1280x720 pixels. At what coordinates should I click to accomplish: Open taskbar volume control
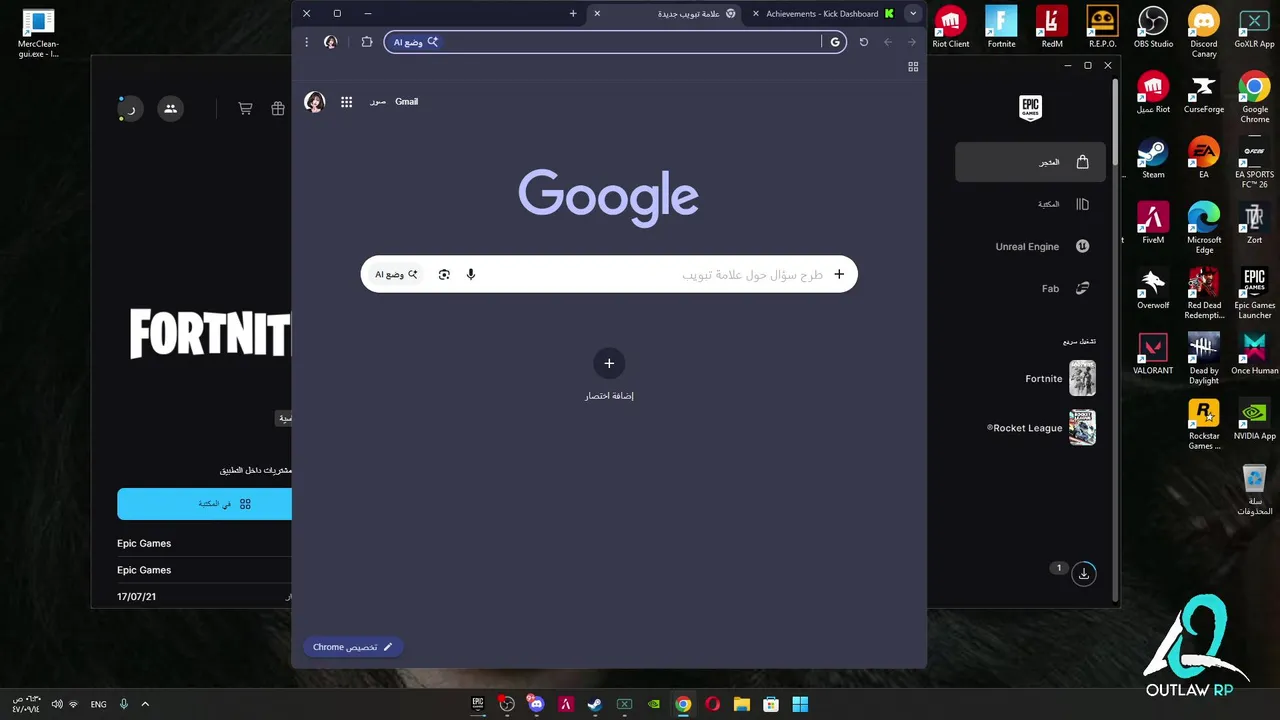coord(56,704)
